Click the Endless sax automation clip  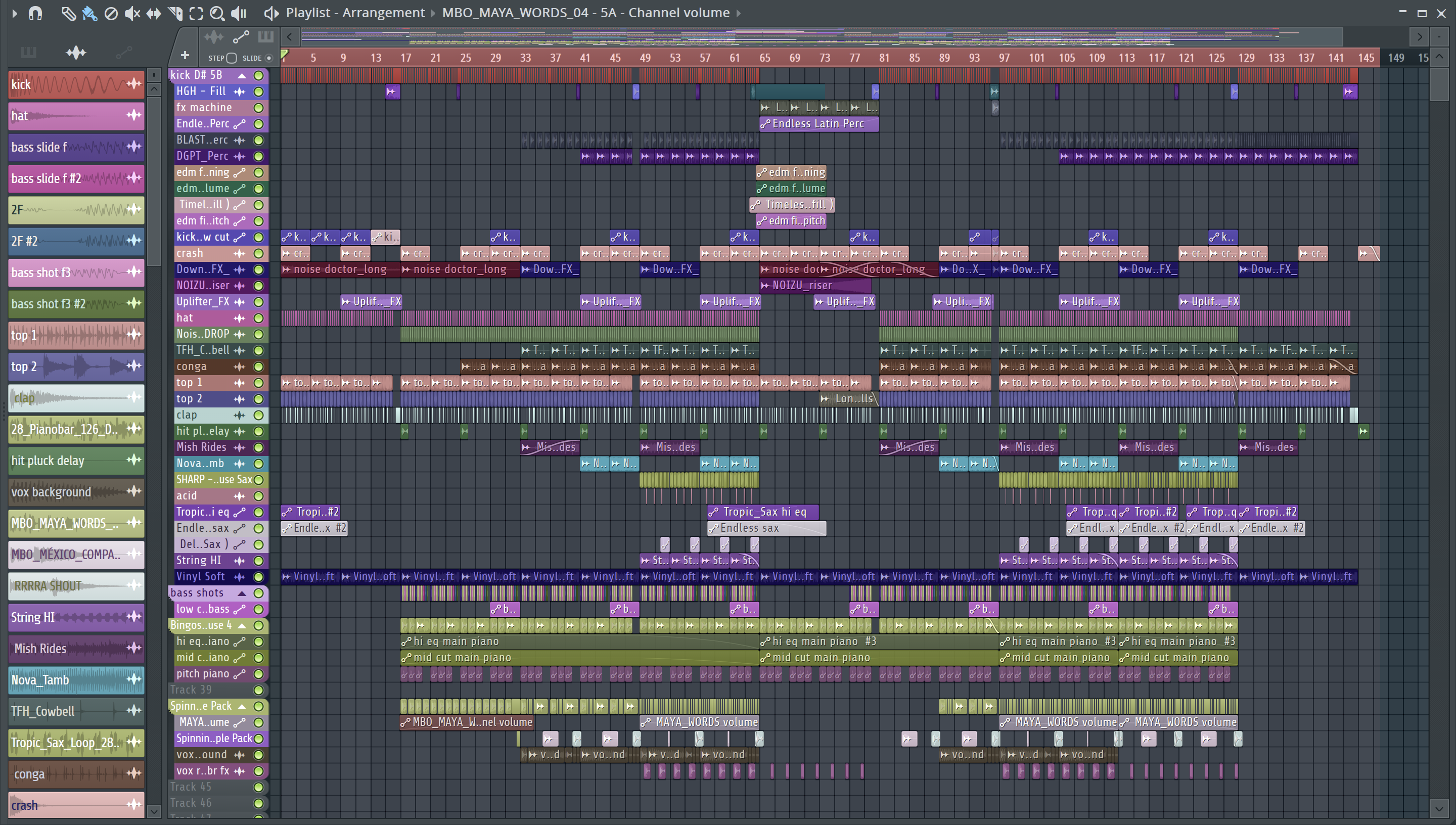pos(766,529)
